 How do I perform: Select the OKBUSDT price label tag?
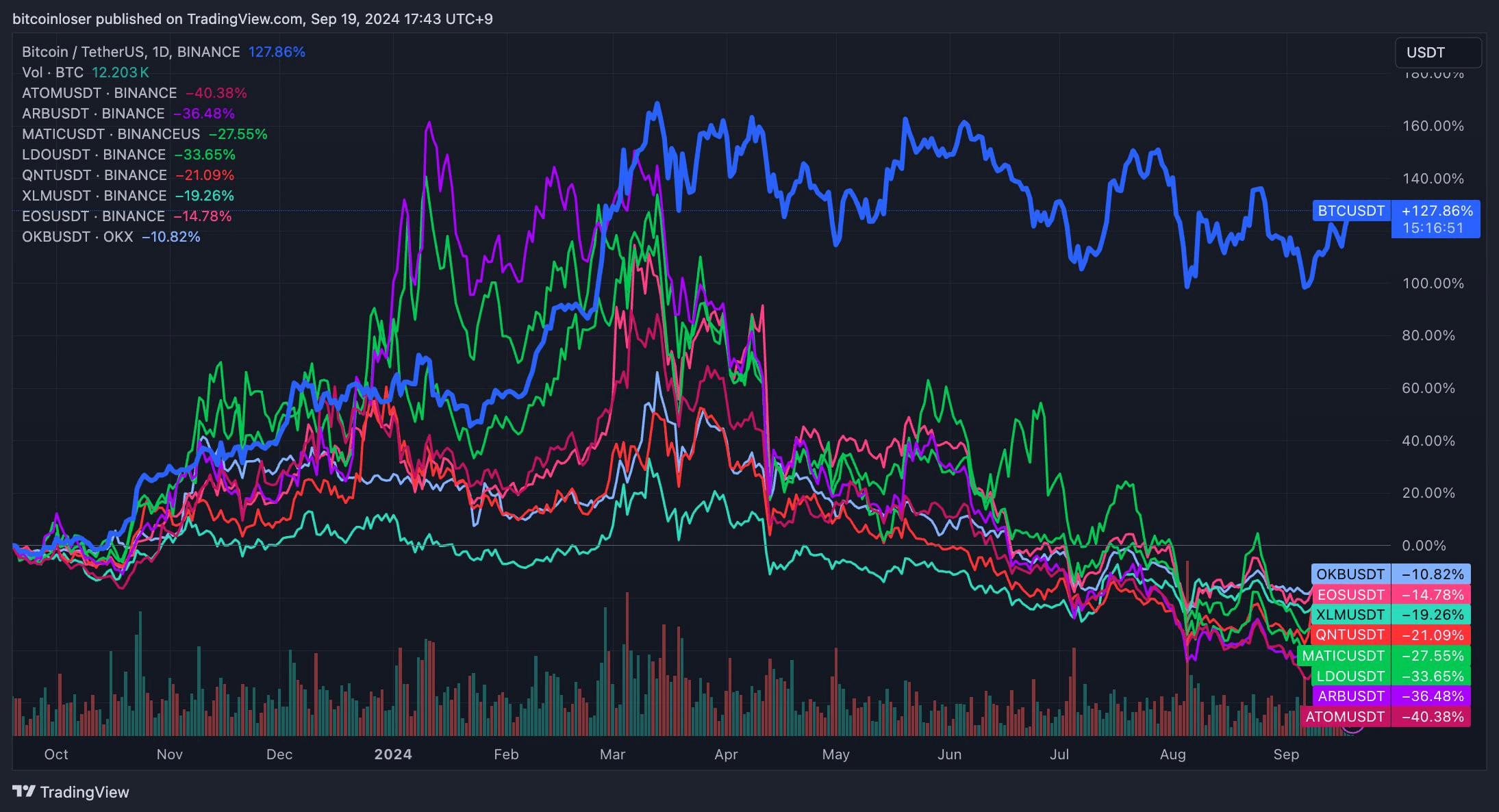pos(1391,574)
